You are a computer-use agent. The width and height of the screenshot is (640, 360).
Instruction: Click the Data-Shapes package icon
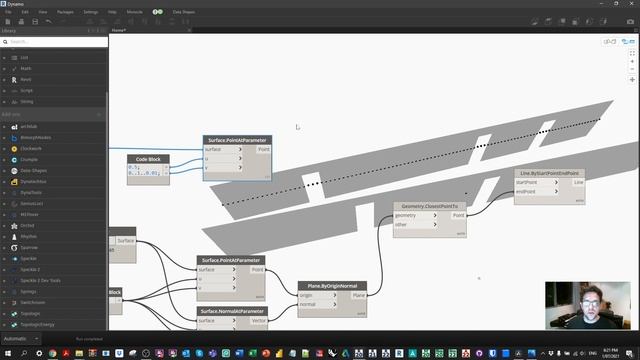pos(14,171)
